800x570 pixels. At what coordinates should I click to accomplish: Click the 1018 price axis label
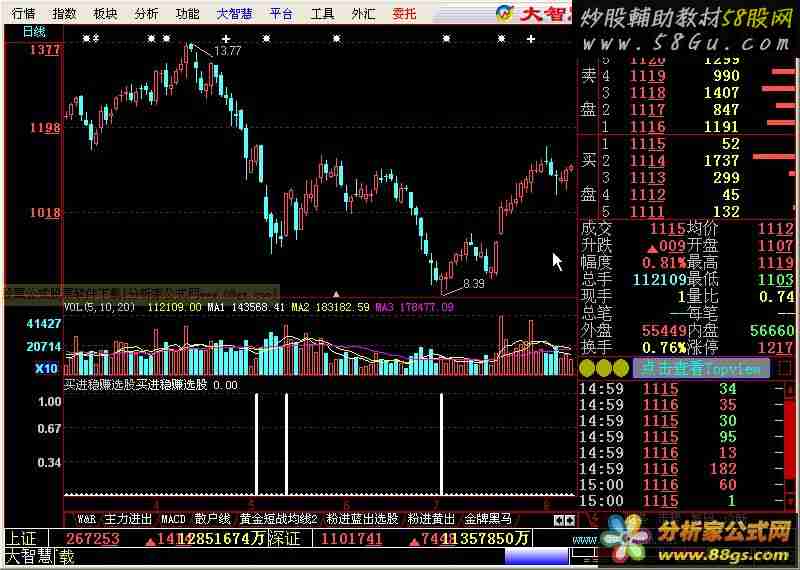(x=44, y=212)
